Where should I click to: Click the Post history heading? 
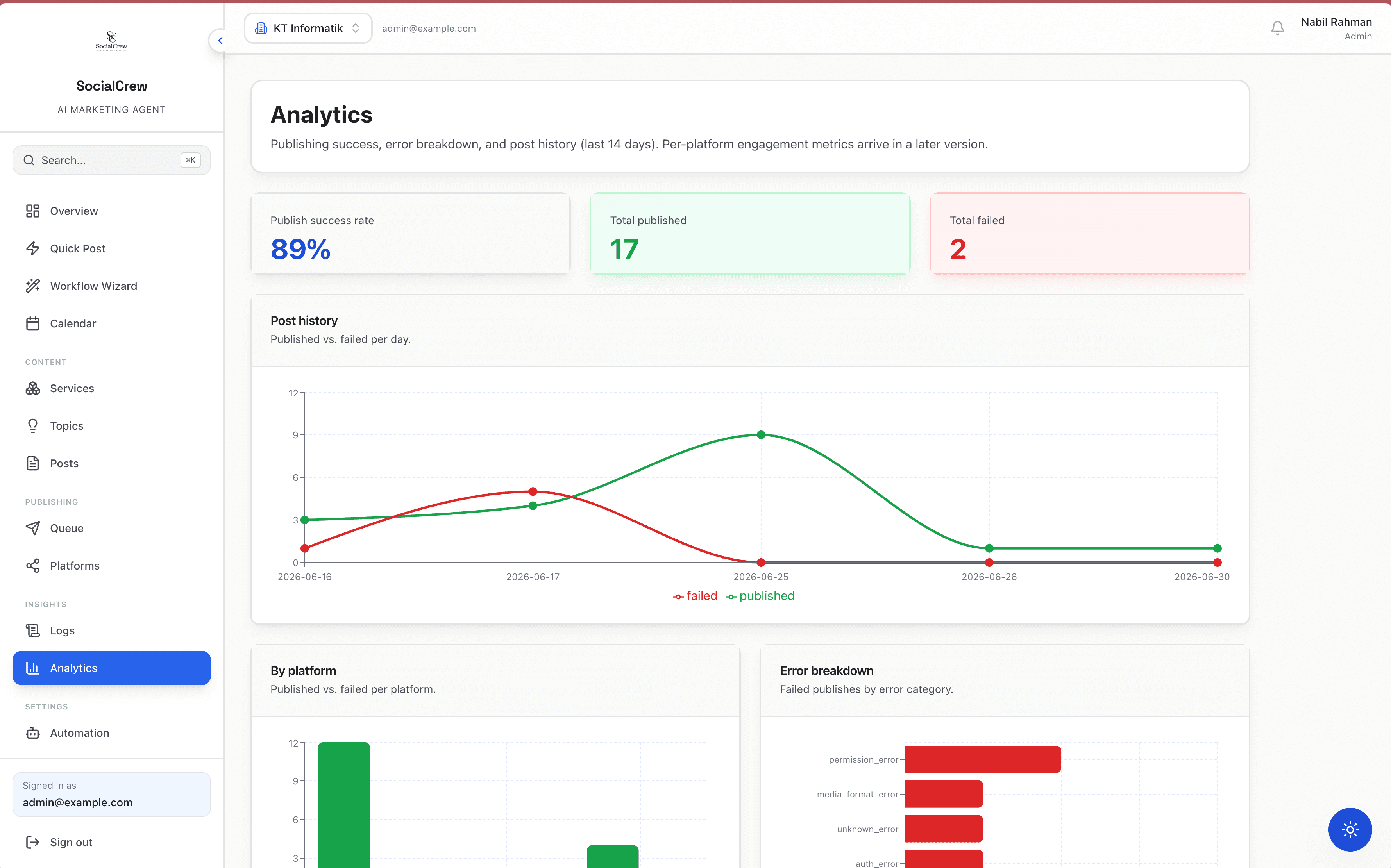click(304, 320)
